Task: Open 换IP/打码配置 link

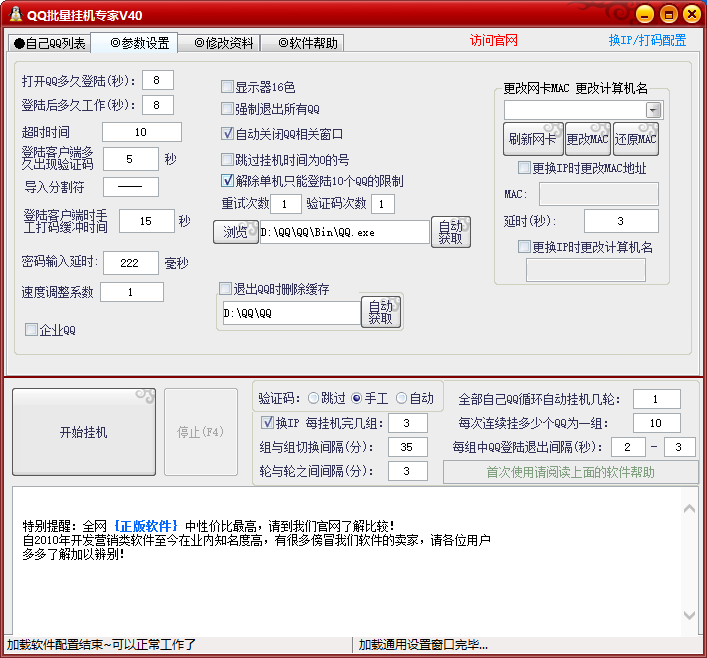Action: tap(647, 41)
